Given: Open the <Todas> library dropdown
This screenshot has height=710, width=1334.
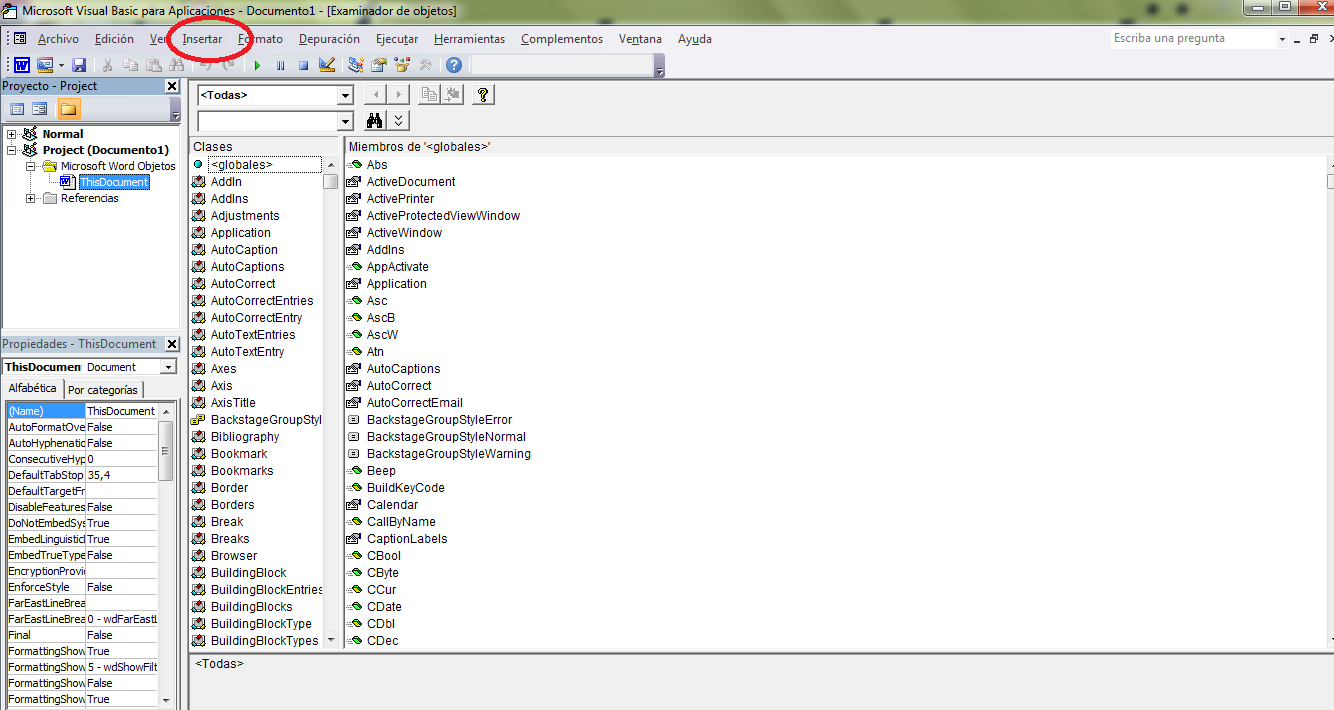Looking at the screenshot, I should [346, 95].
